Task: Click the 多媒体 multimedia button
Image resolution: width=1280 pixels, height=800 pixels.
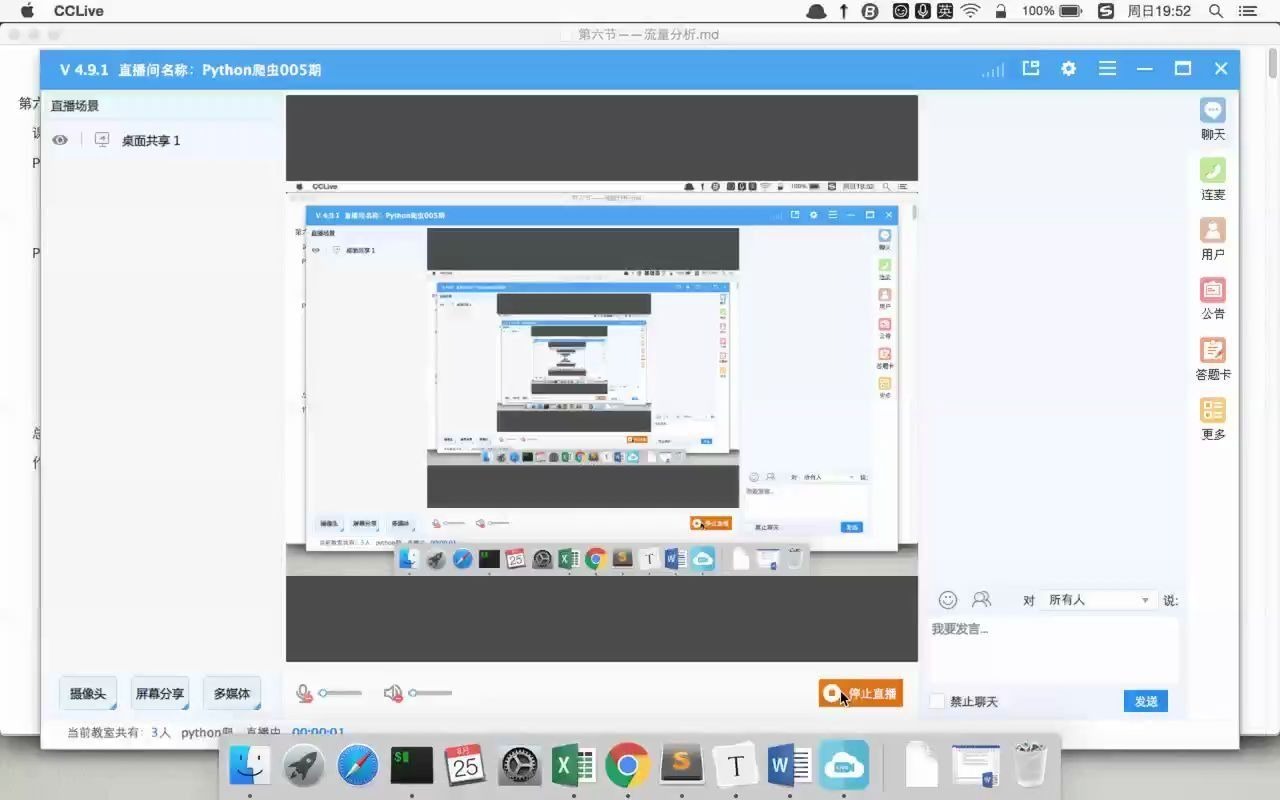Action: pos(232,693)
